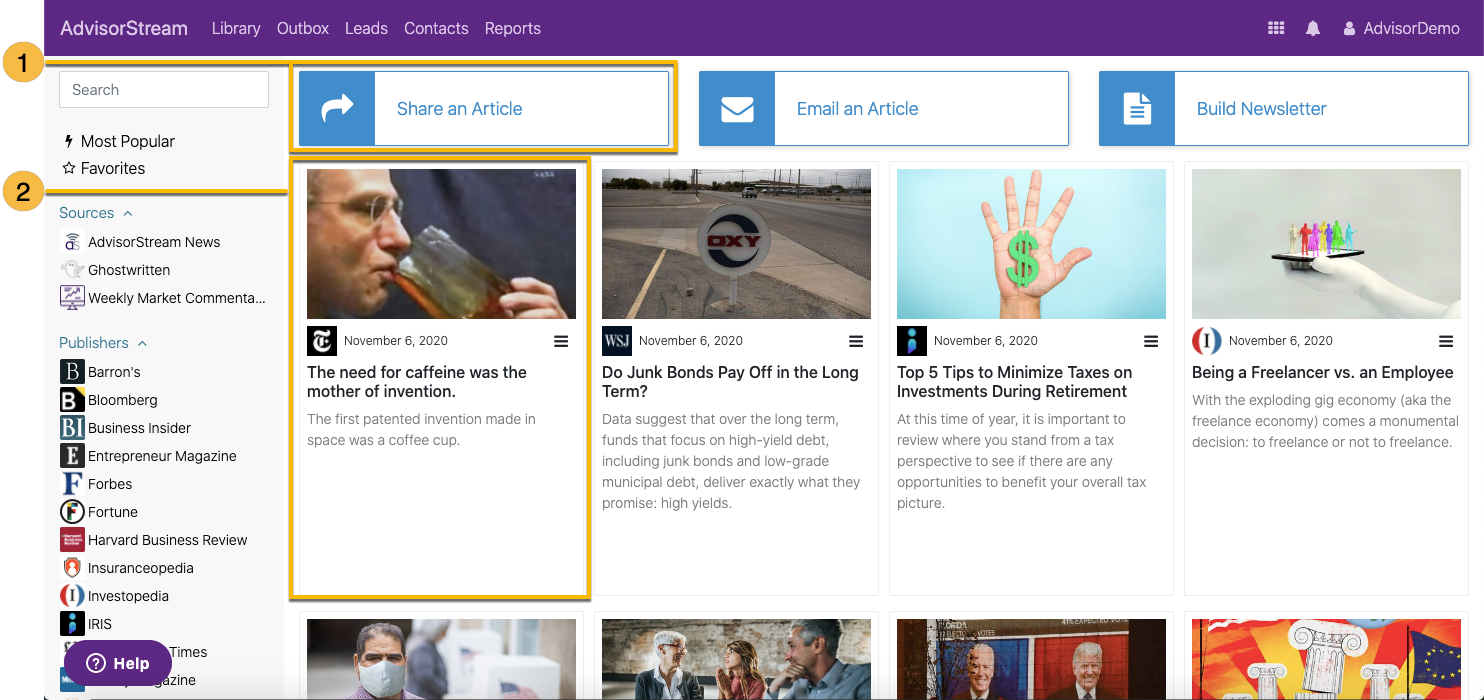Open the AdvisorDemo user menu
1484x700 pixels.
(x=1401, y=28)
